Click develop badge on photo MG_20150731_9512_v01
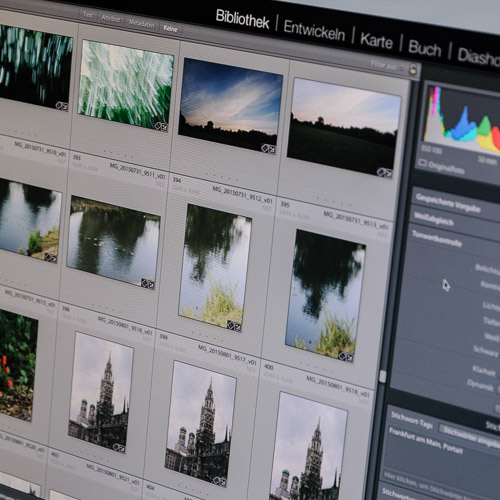This screenshot has width=500, height=500. [237, 327]
